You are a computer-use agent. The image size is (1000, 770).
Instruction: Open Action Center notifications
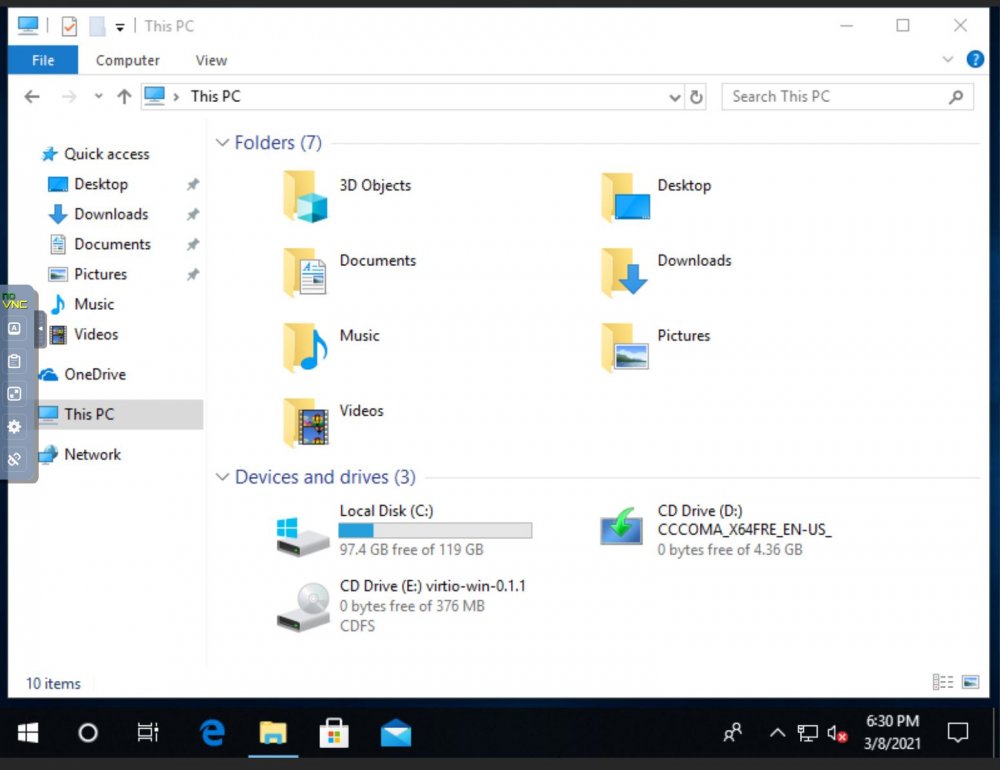pos(957,732)
